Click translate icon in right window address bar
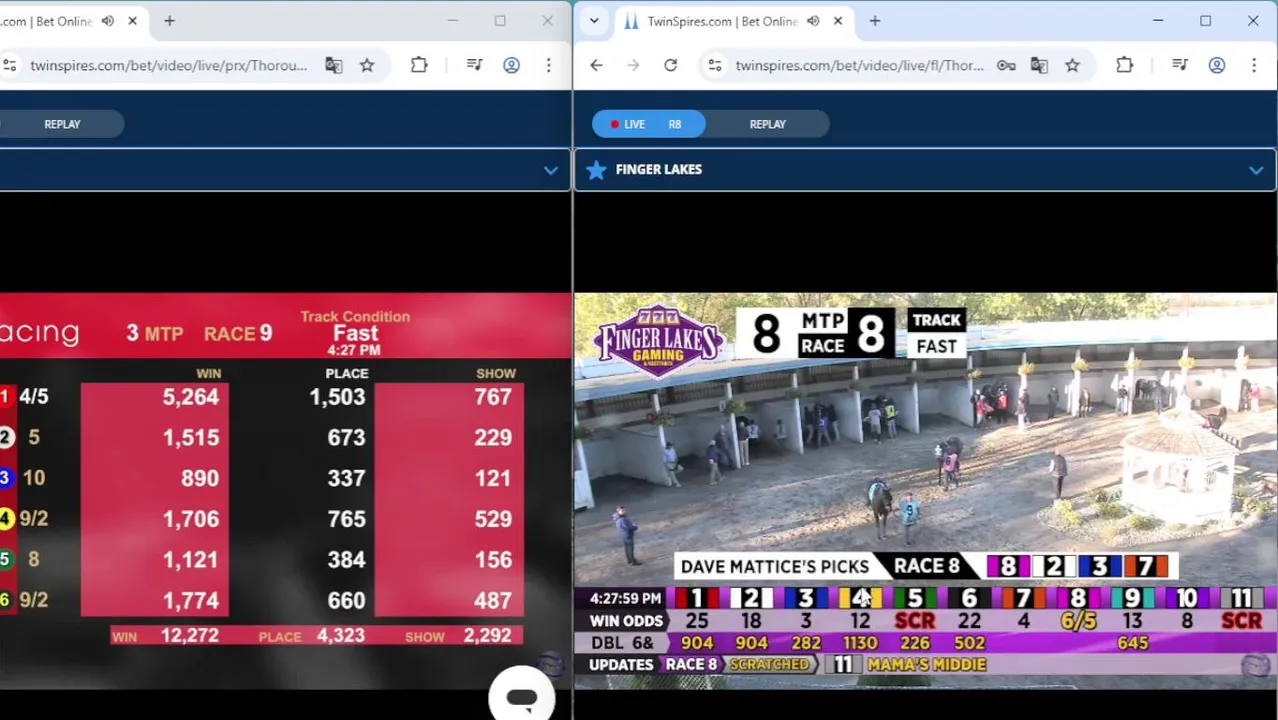This screenshot has height=720, width=1278. [x=1039, y=65]
